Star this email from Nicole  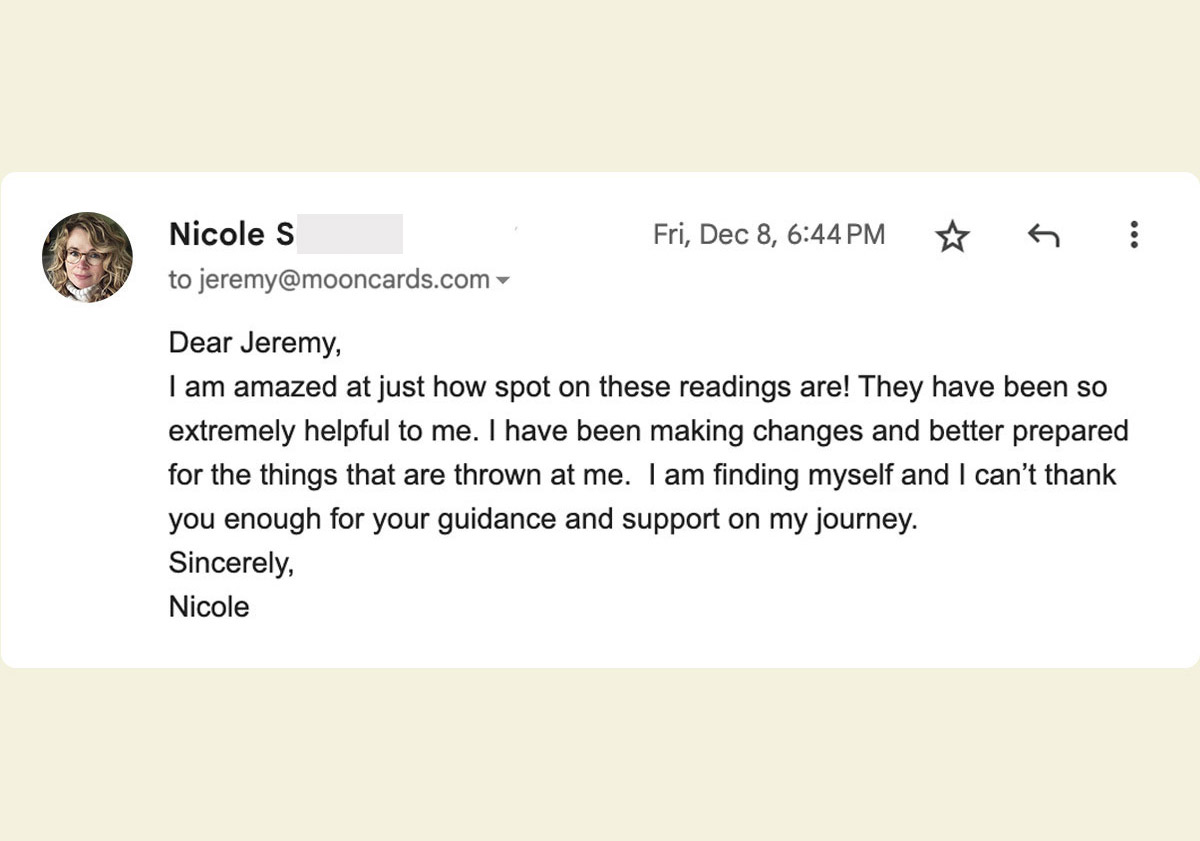[952, 236]
